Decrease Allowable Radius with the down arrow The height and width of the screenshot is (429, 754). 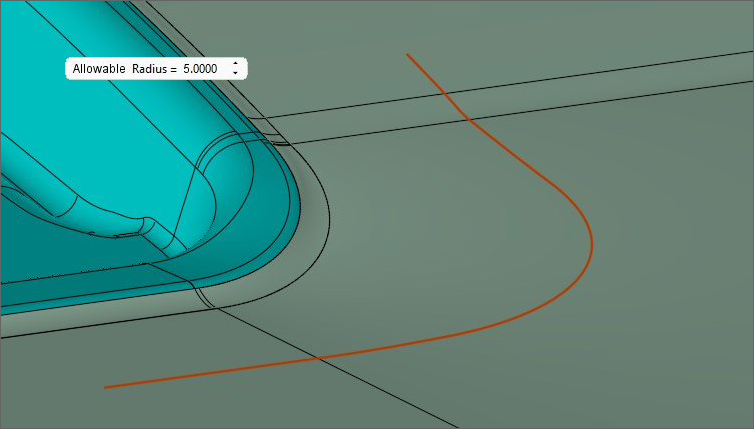pyautogui.click(x=235, y=73)
